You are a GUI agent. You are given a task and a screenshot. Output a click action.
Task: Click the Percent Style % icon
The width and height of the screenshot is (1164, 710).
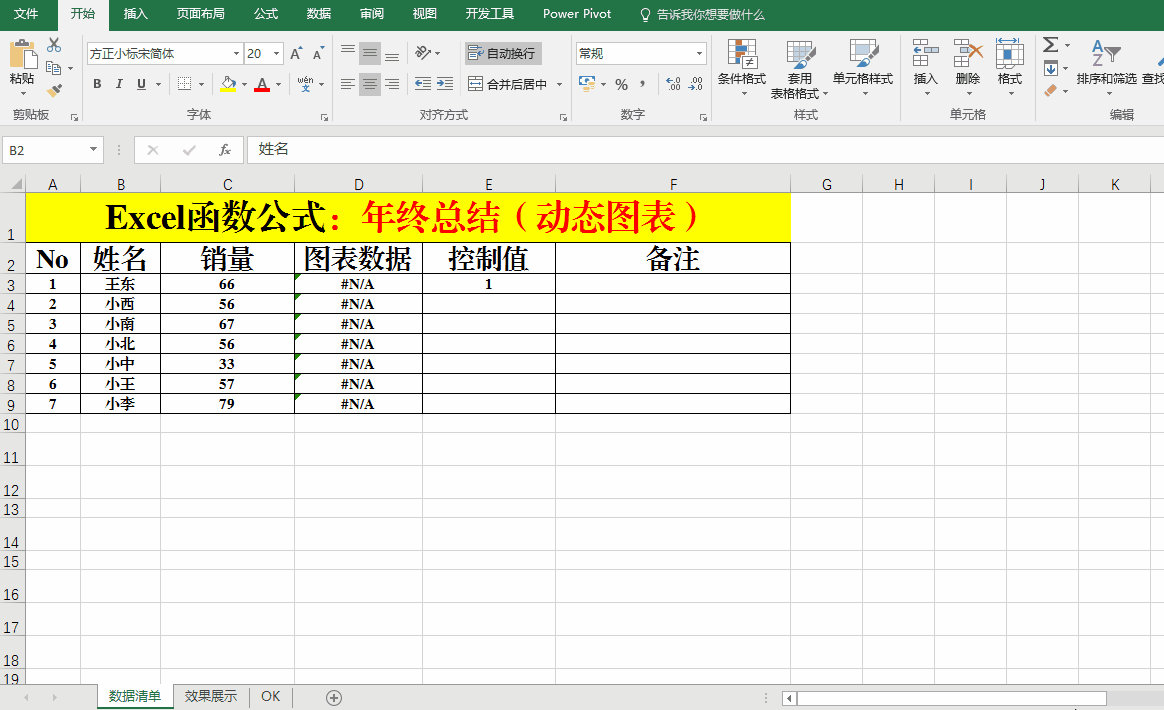[x=620, y=86]
